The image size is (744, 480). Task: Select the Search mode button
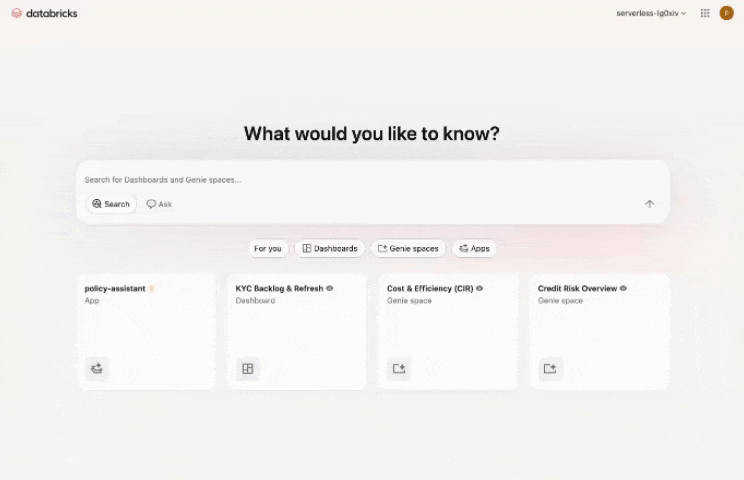(111, 204)
